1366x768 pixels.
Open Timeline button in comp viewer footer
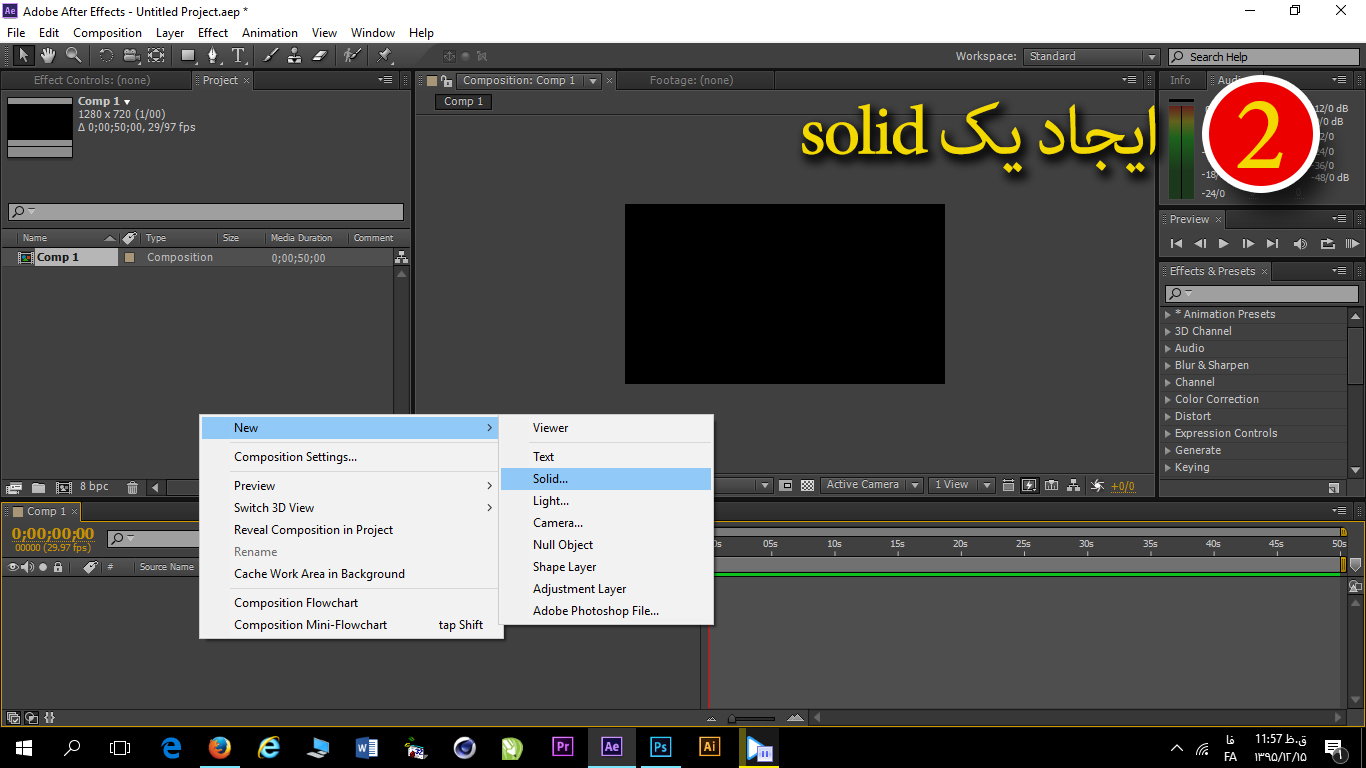[1051, 485]
